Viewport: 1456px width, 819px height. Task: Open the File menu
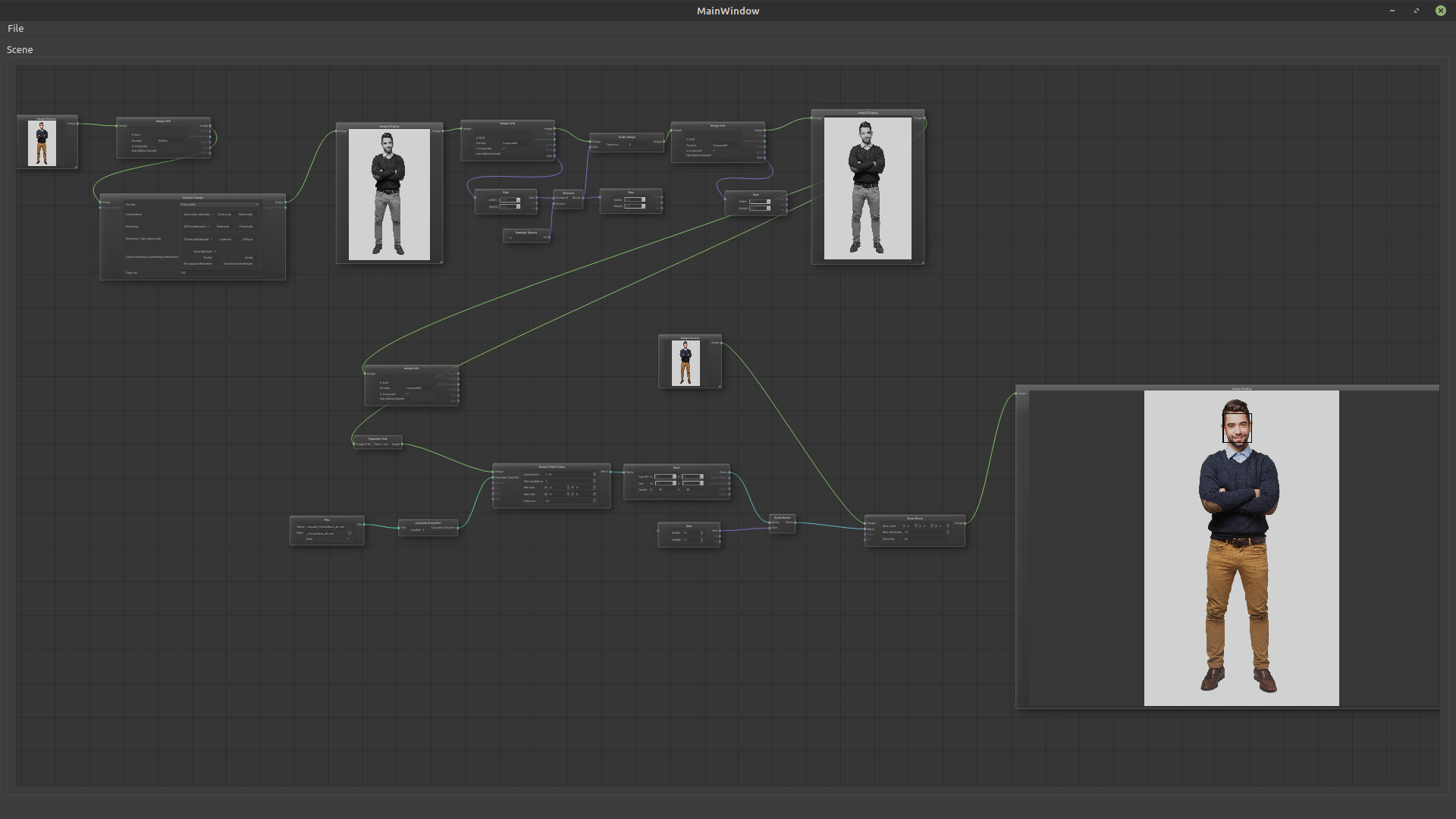pyautogui.click(x=15, y=28)
